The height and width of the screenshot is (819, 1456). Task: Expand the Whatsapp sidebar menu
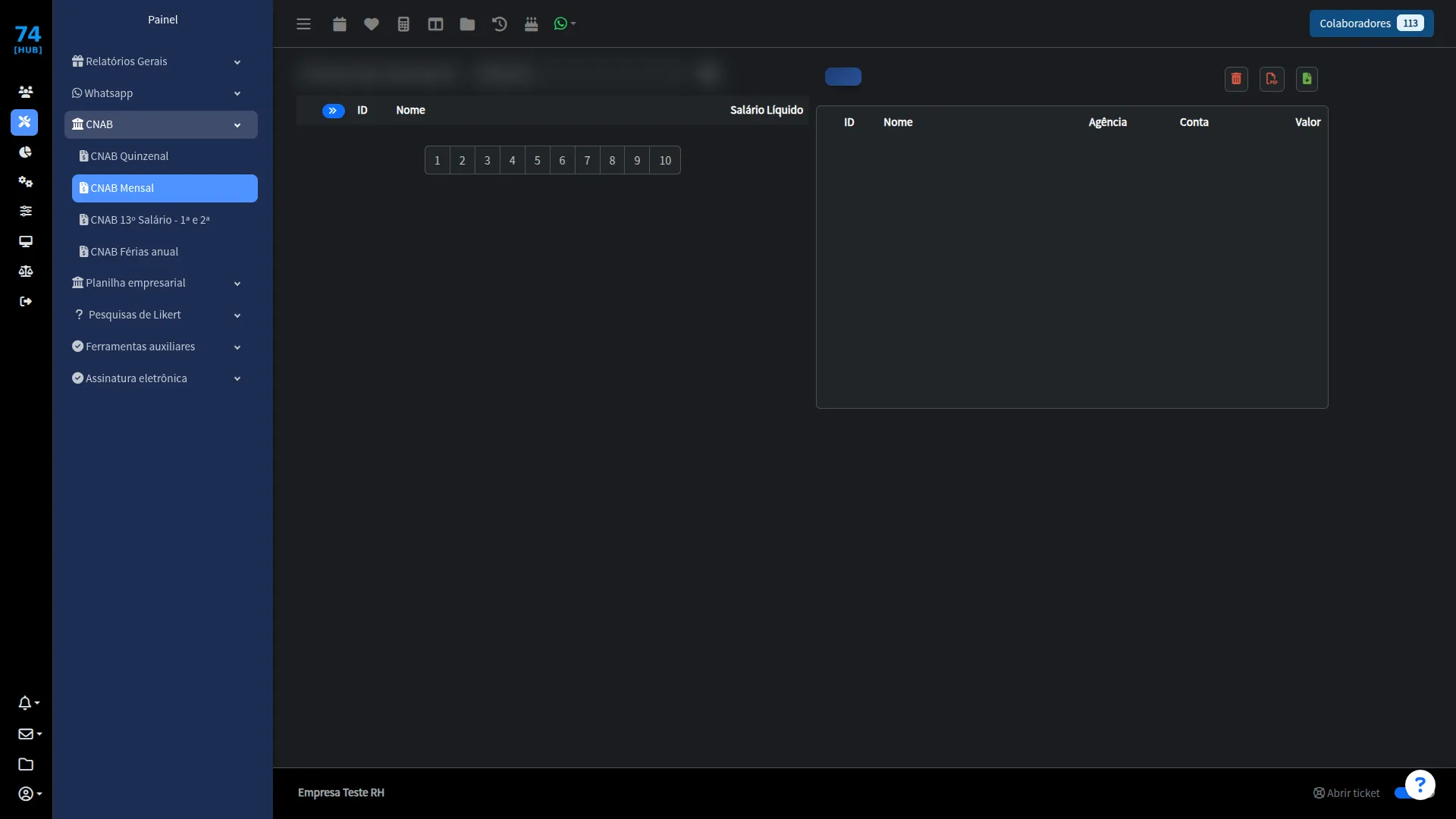pyautogui.click(x=161, y=93)
